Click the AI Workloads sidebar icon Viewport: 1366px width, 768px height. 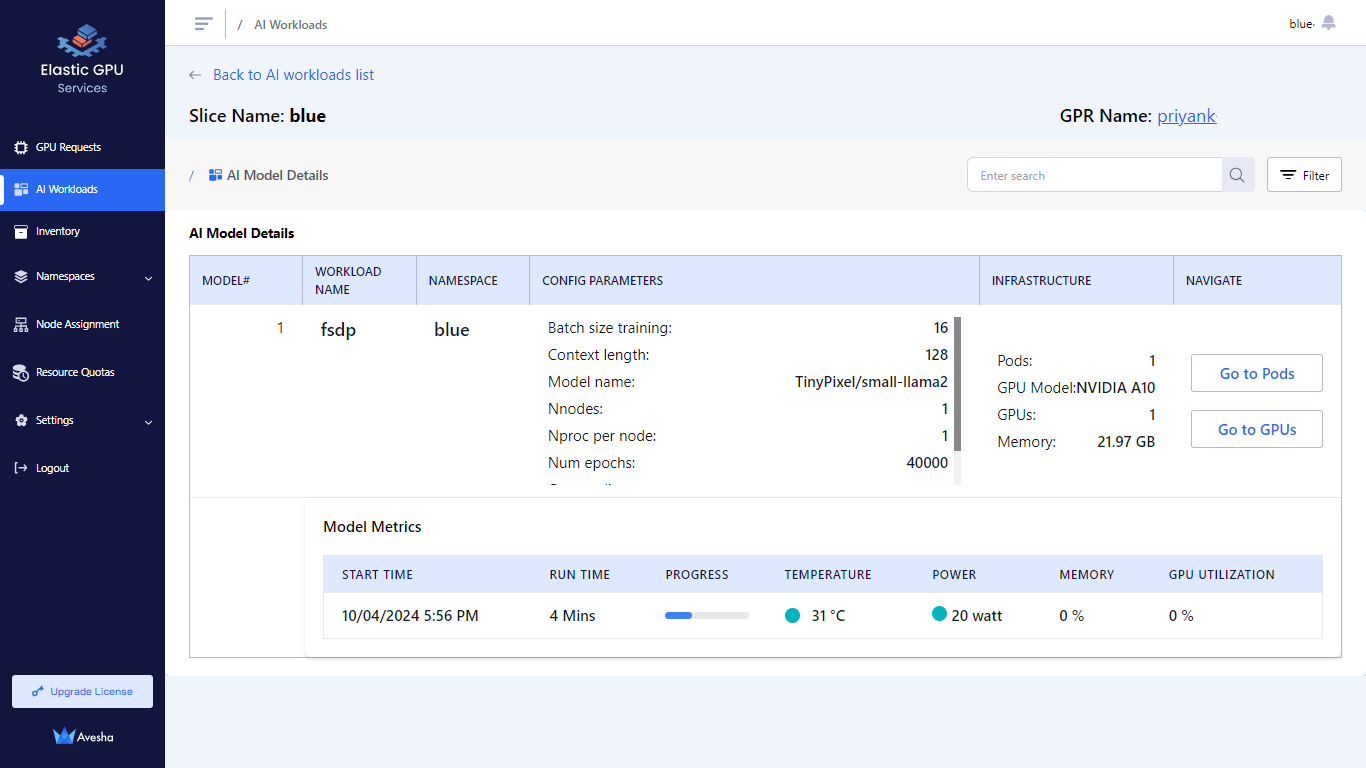[x=21, y=189]
